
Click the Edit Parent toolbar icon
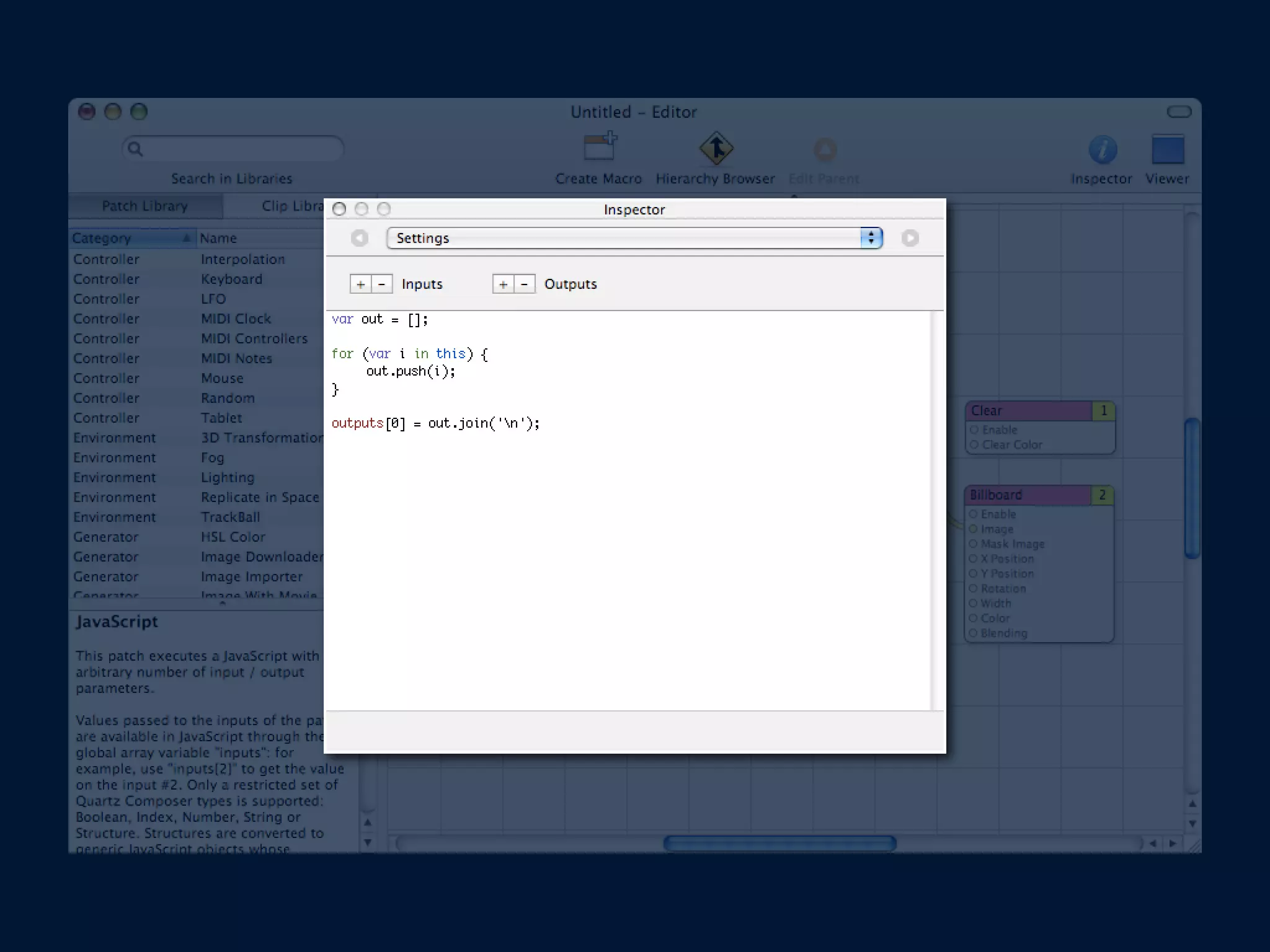click(x=825, y=149)
